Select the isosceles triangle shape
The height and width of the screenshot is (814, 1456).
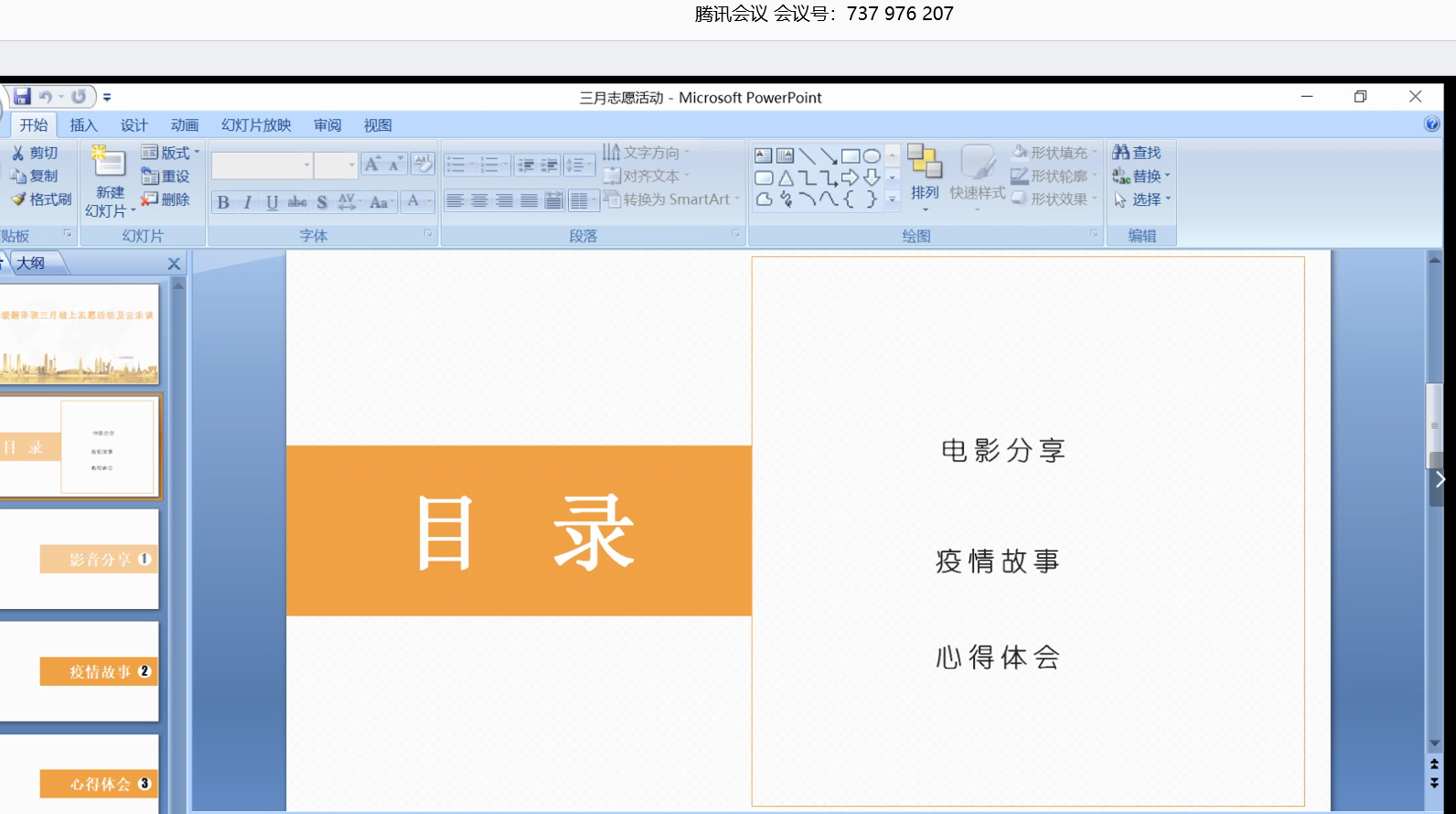(786, 177)
